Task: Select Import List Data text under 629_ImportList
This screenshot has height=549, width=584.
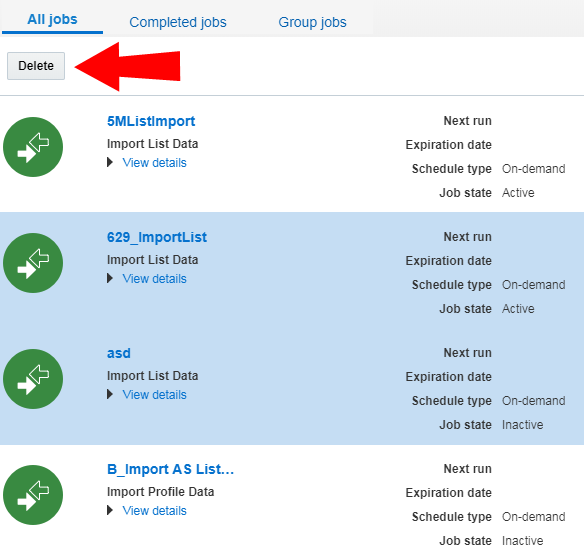Action: click(x=152, y=260)
